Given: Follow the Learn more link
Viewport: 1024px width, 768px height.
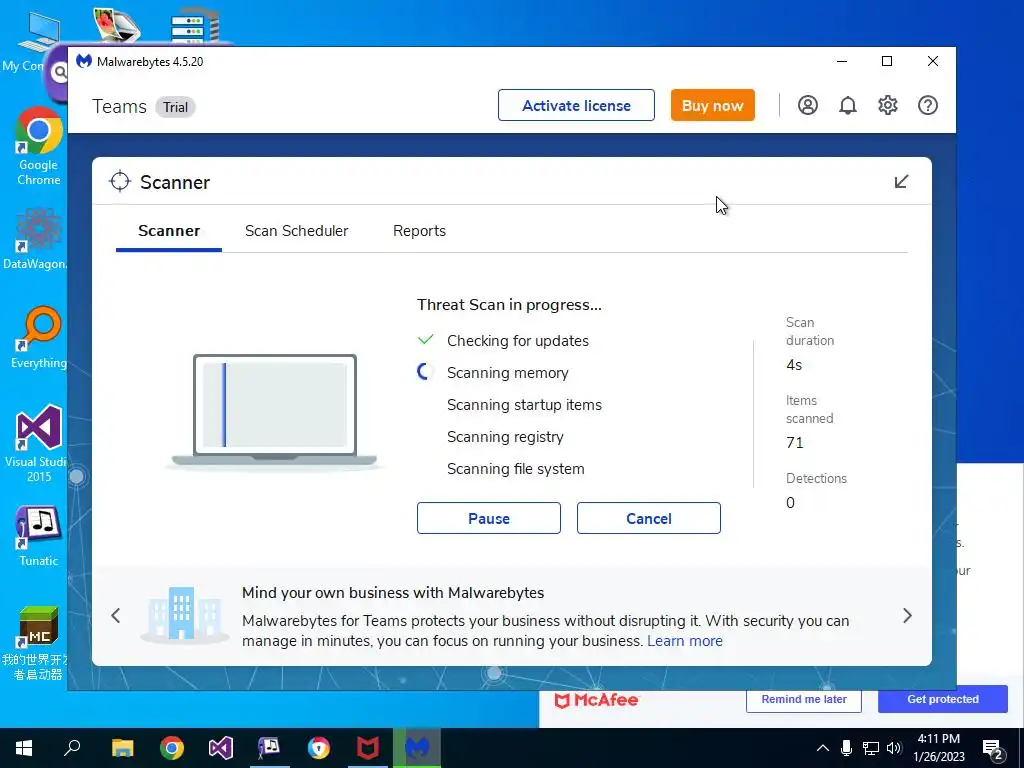Looking at the screenshot, I should pyautogui.click(x=685, y=641).
